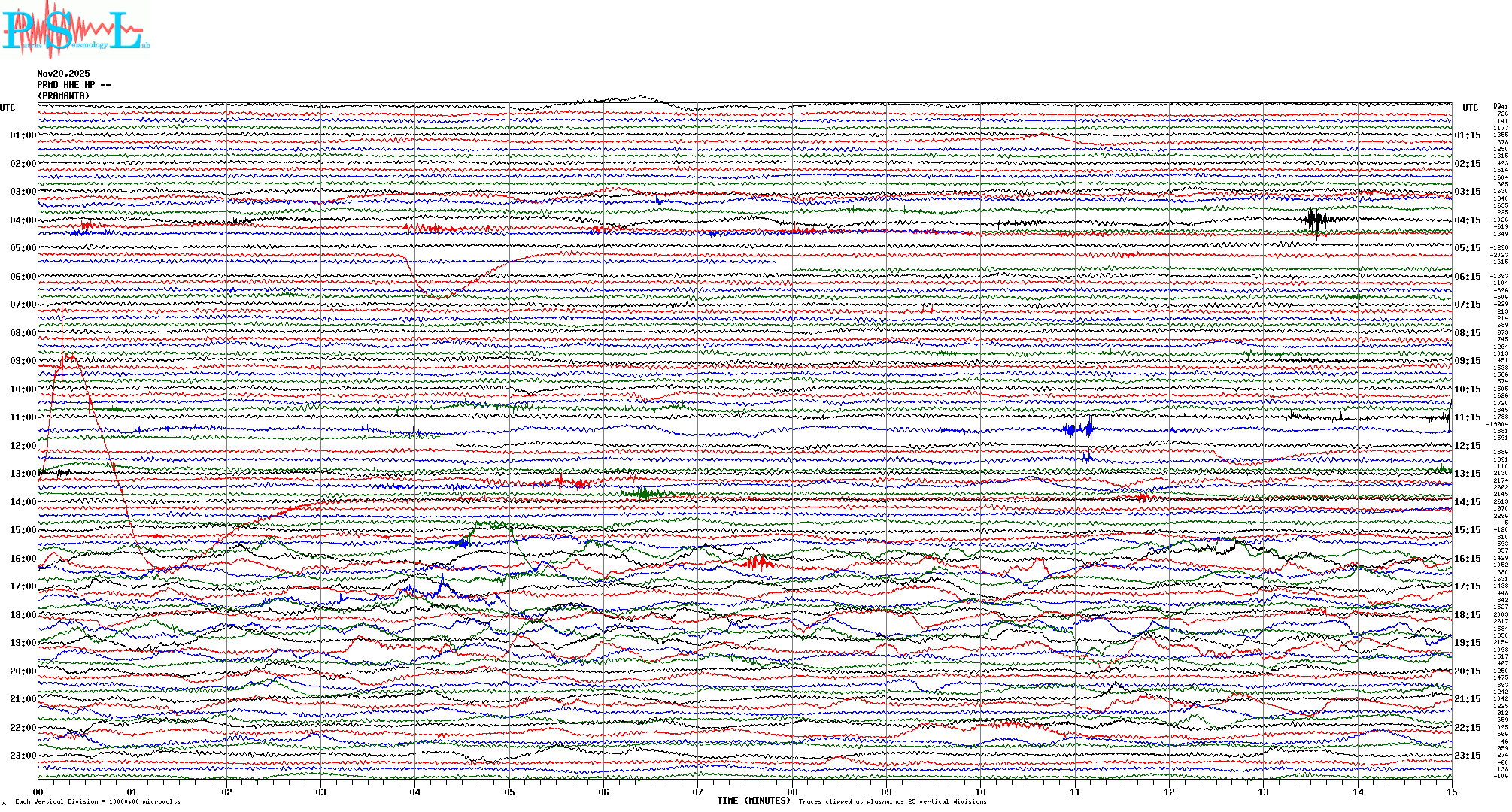This screenshot has height=812, width=1512.
Task: Click minute tick 15 on bottom axis
Action: click(x=1451, y=792)
